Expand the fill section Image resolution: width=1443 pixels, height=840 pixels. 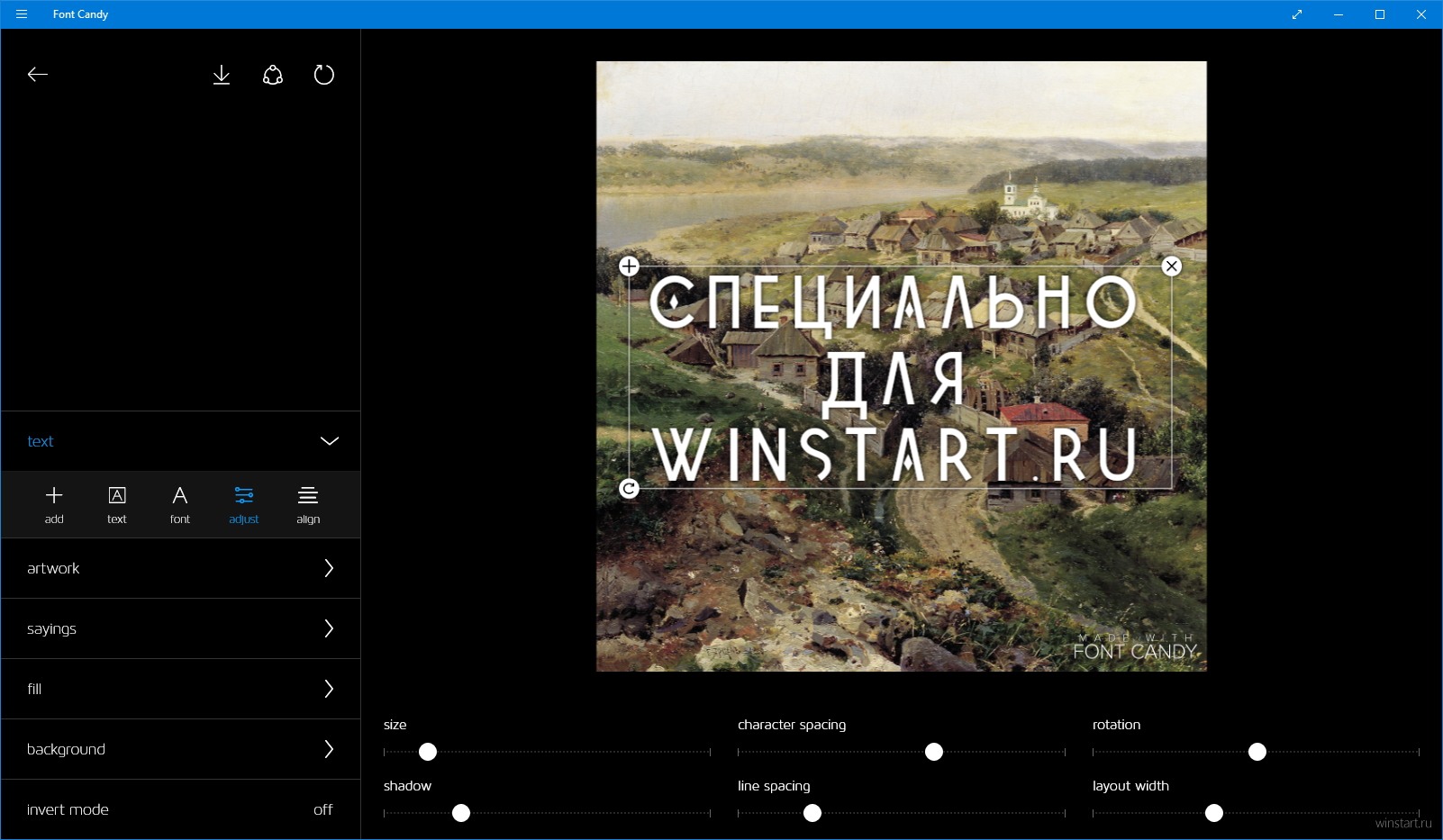(x=181, y=689)
